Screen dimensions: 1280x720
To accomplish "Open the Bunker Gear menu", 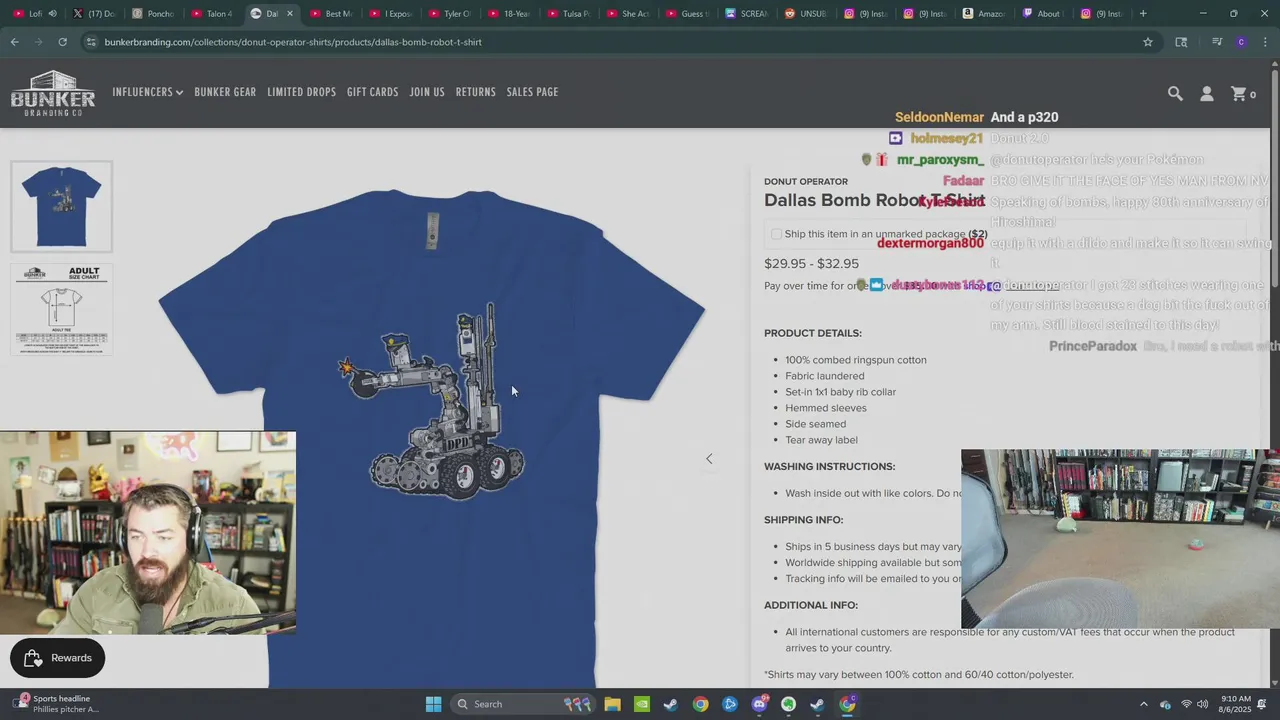I will click(225, 92).
